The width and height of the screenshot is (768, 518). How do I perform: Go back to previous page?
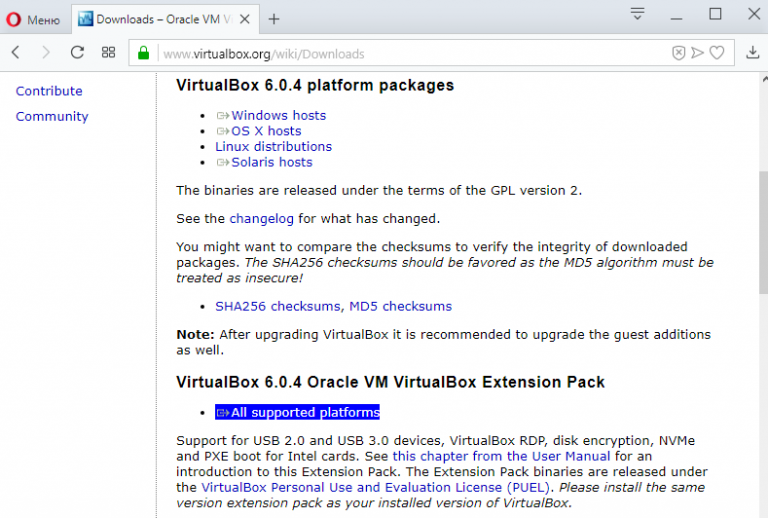(16, 52)
